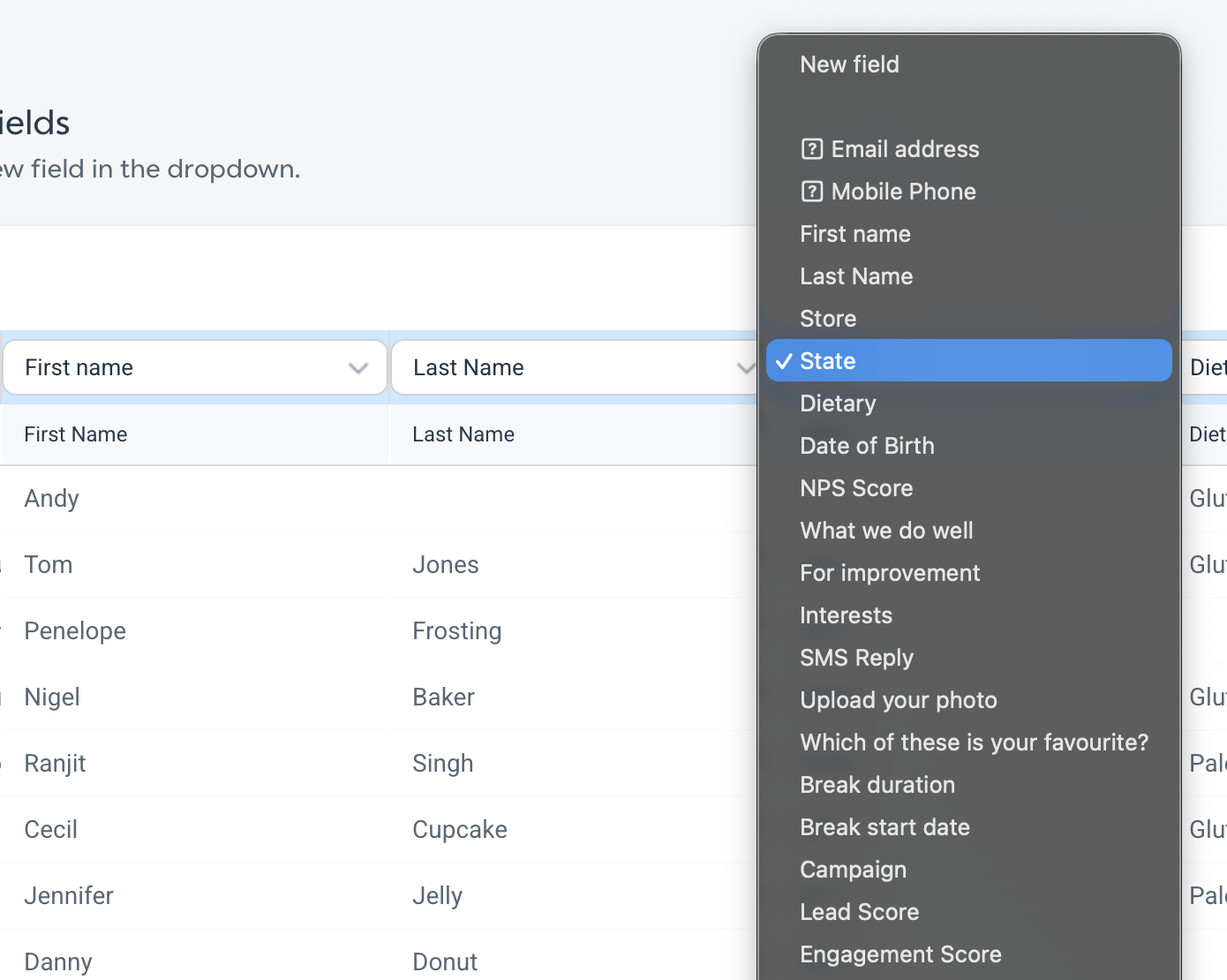Choose Store from the dropdown list
Screen dimensions: 1227x980
coord(968,319)
